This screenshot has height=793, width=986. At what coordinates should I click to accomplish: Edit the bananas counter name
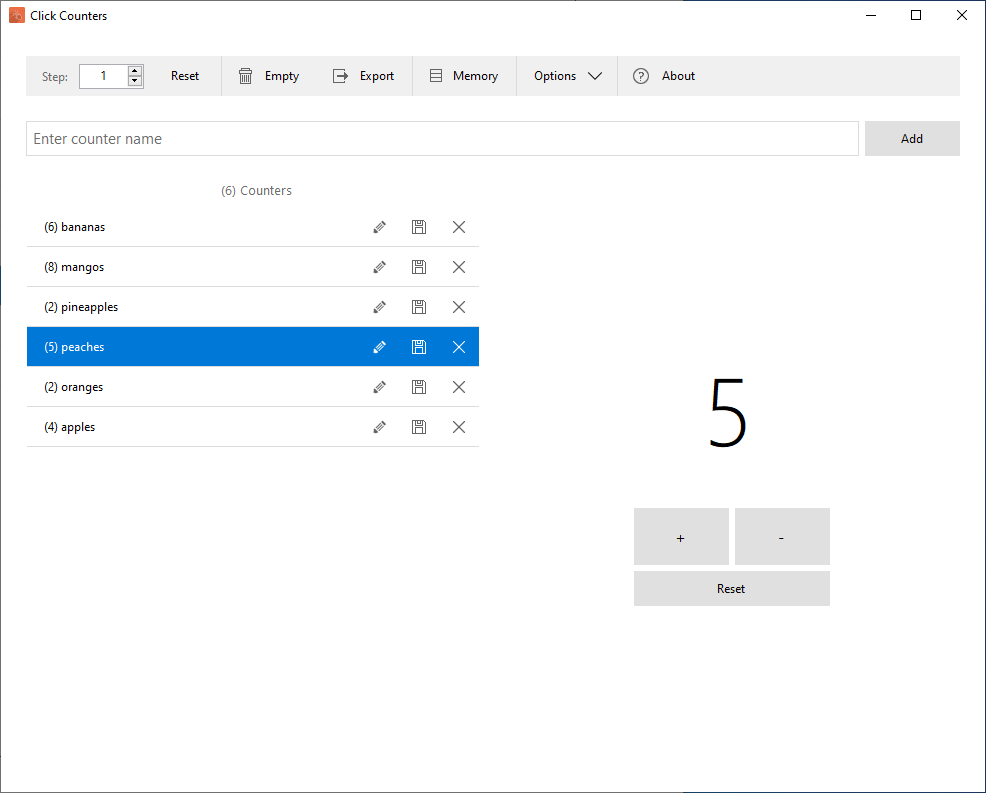click(x=379, y=227)
